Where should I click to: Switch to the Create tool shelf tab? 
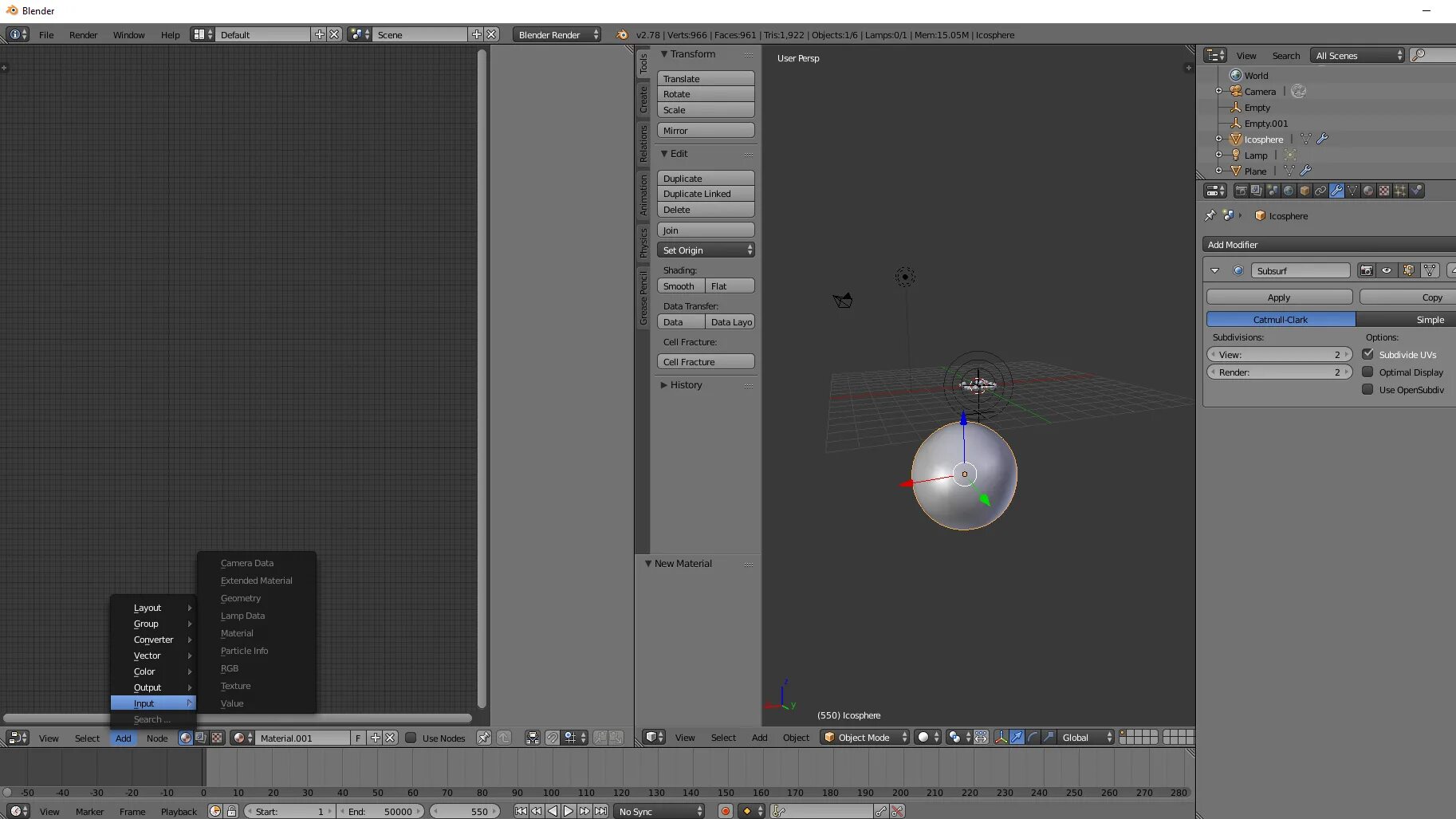click(x=643, y=99)
